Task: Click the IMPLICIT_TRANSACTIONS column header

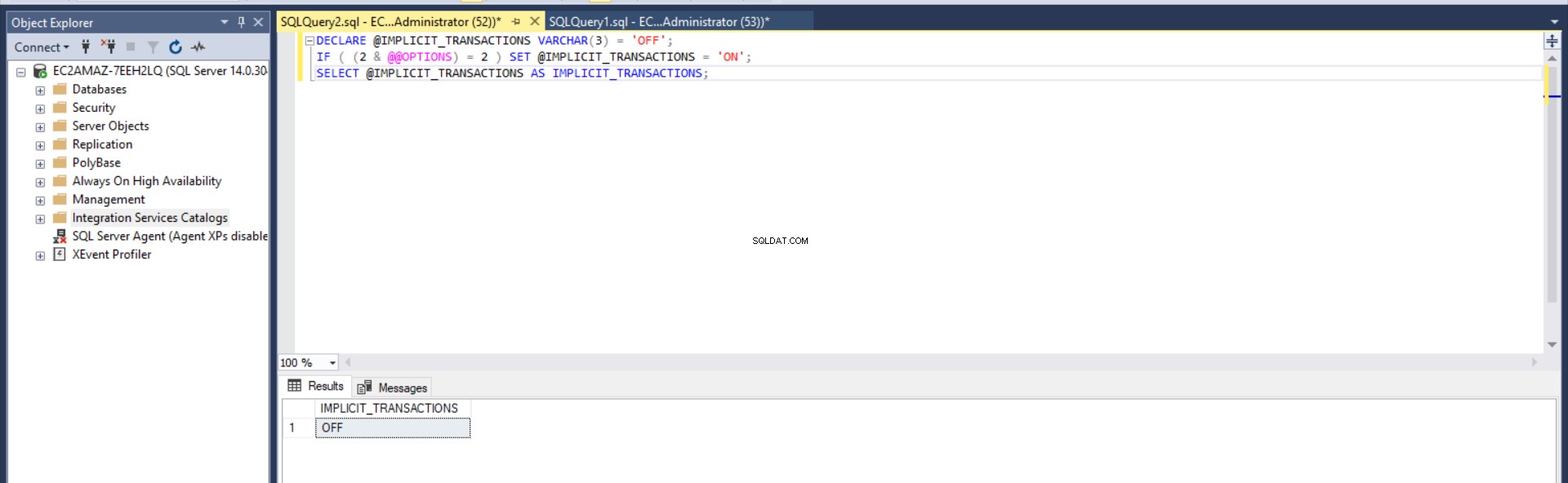Action: point(392,408)
